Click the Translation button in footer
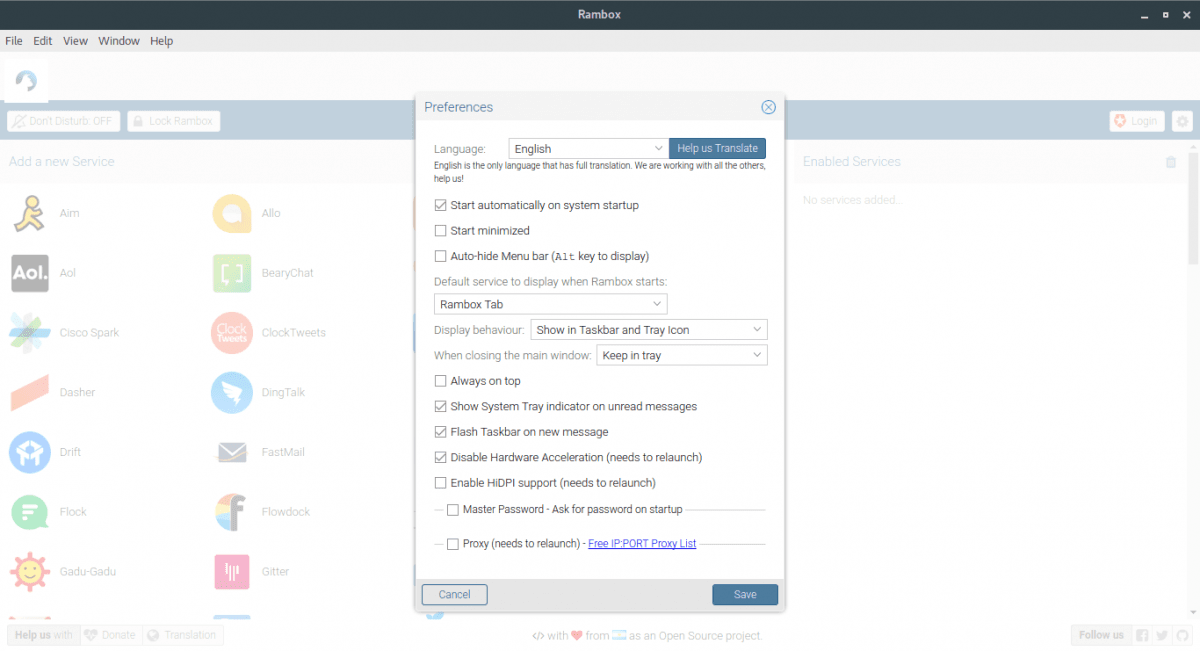 (183, 635)
